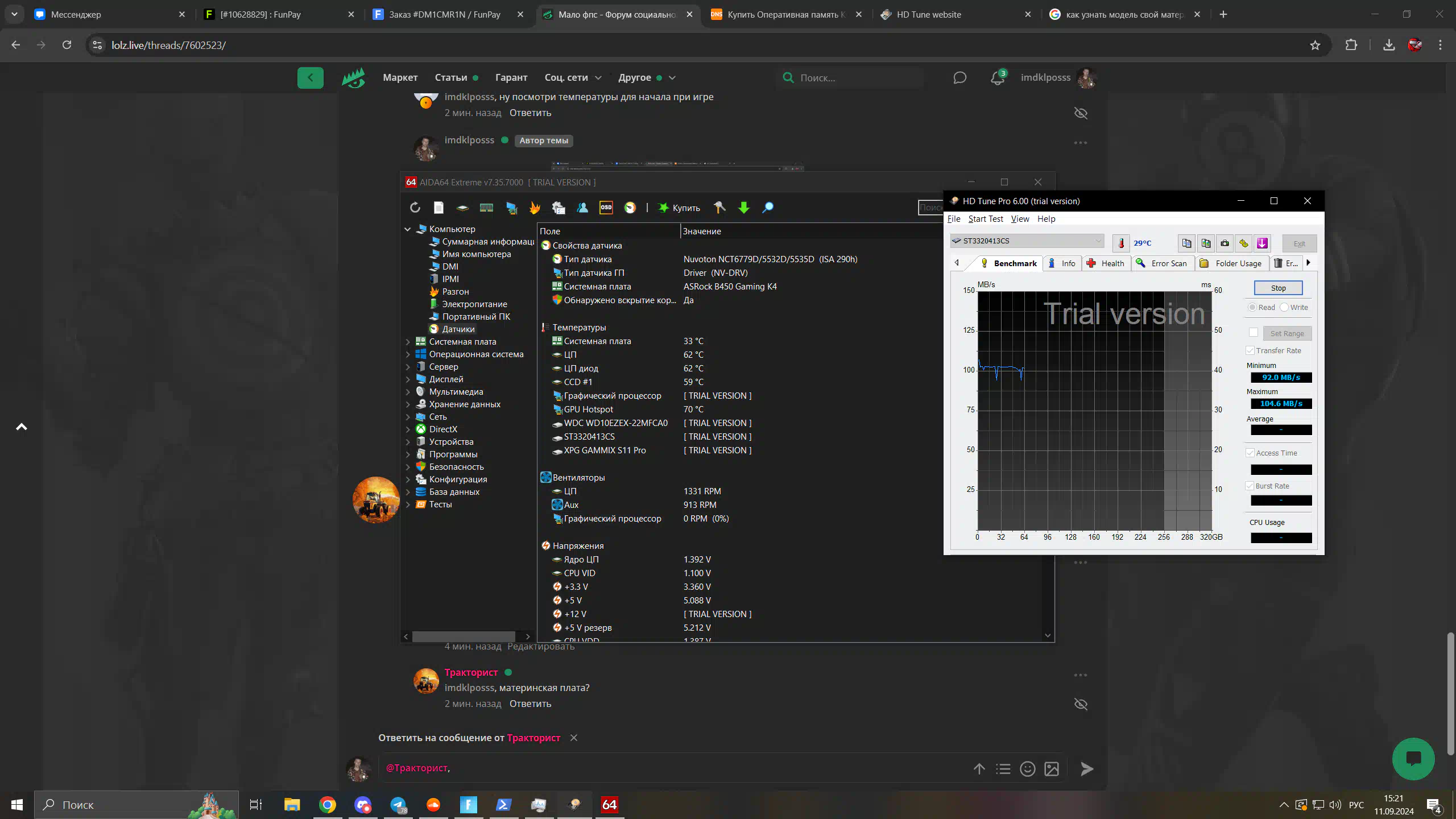Click the hammer-and-key toolbar icon in AIDA64
The width and height of the screenshot is (1456, 819).
[720, 208]
